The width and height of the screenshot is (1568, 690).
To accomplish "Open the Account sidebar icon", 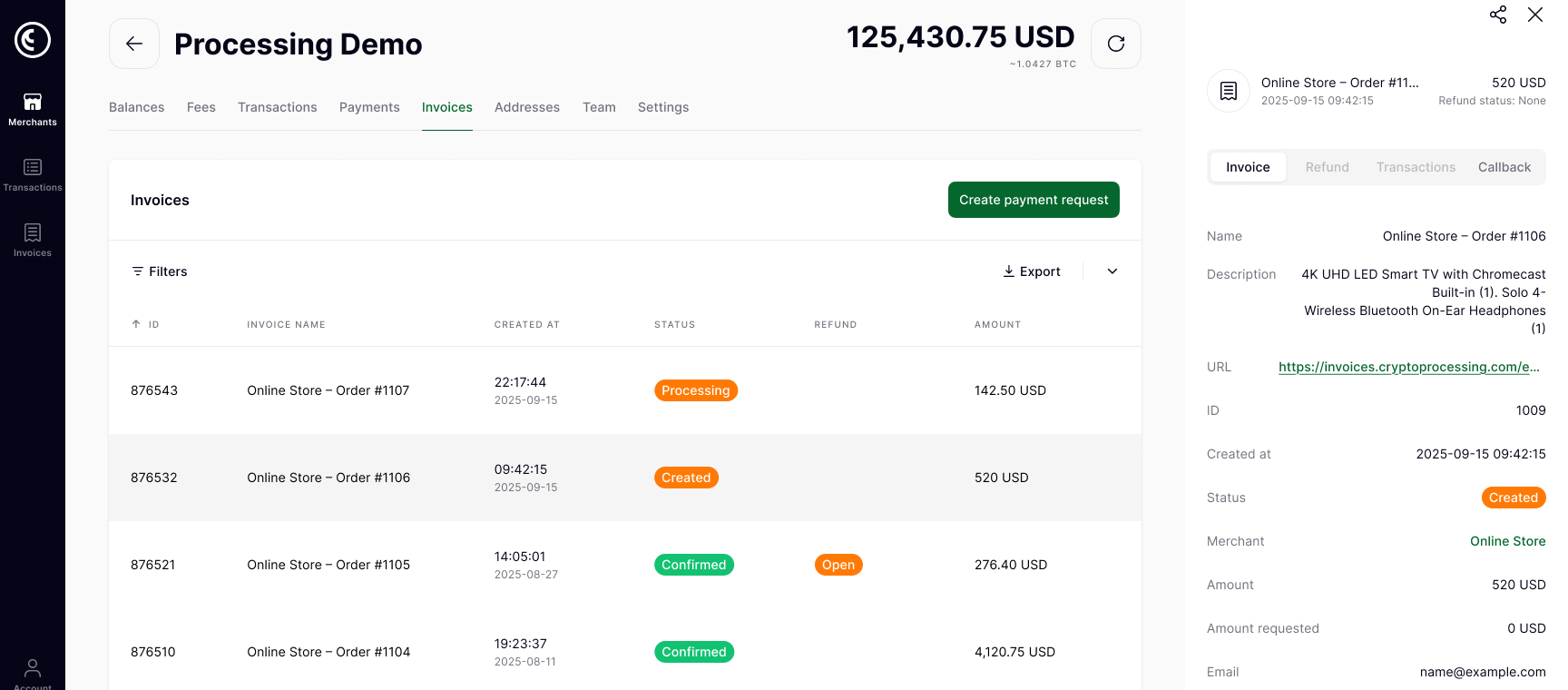I will pyautogui.click(x=33, y=674).
